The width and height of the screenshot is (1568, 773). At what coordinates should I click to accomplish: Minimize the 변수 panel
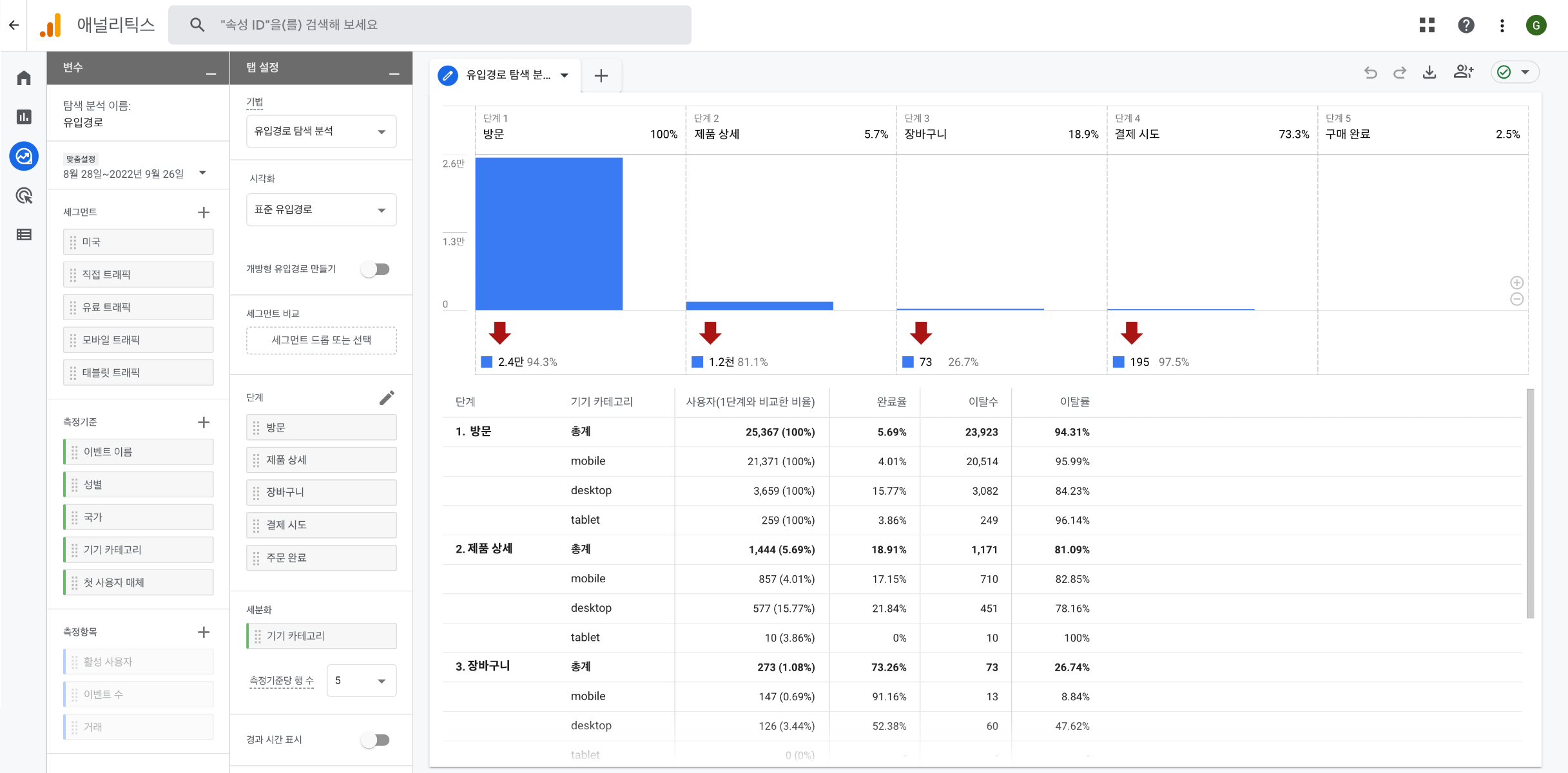211,75
